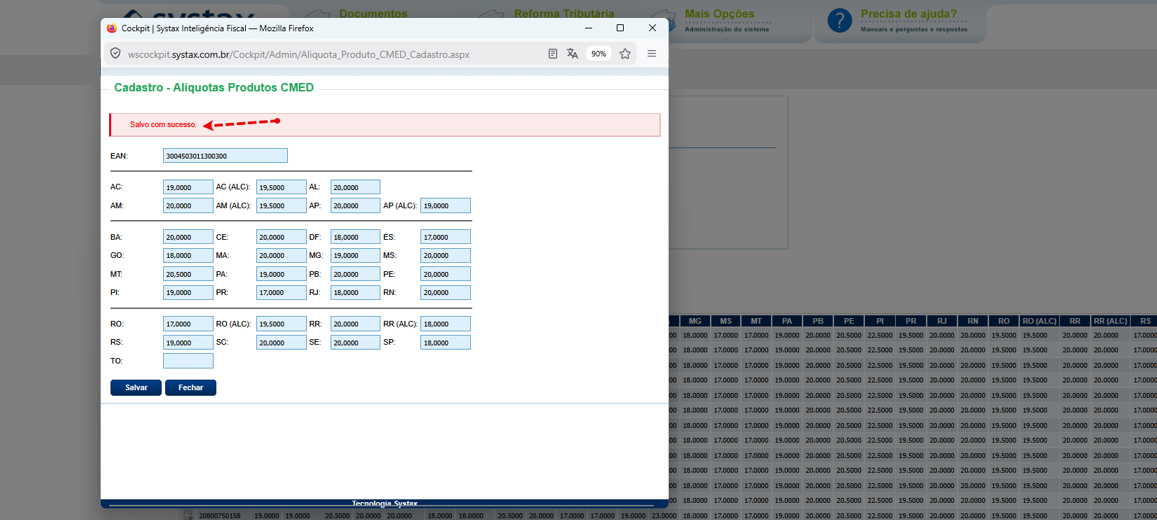Click the RR (ALC) field
The image size is (1157, 520).
[446, 324]
